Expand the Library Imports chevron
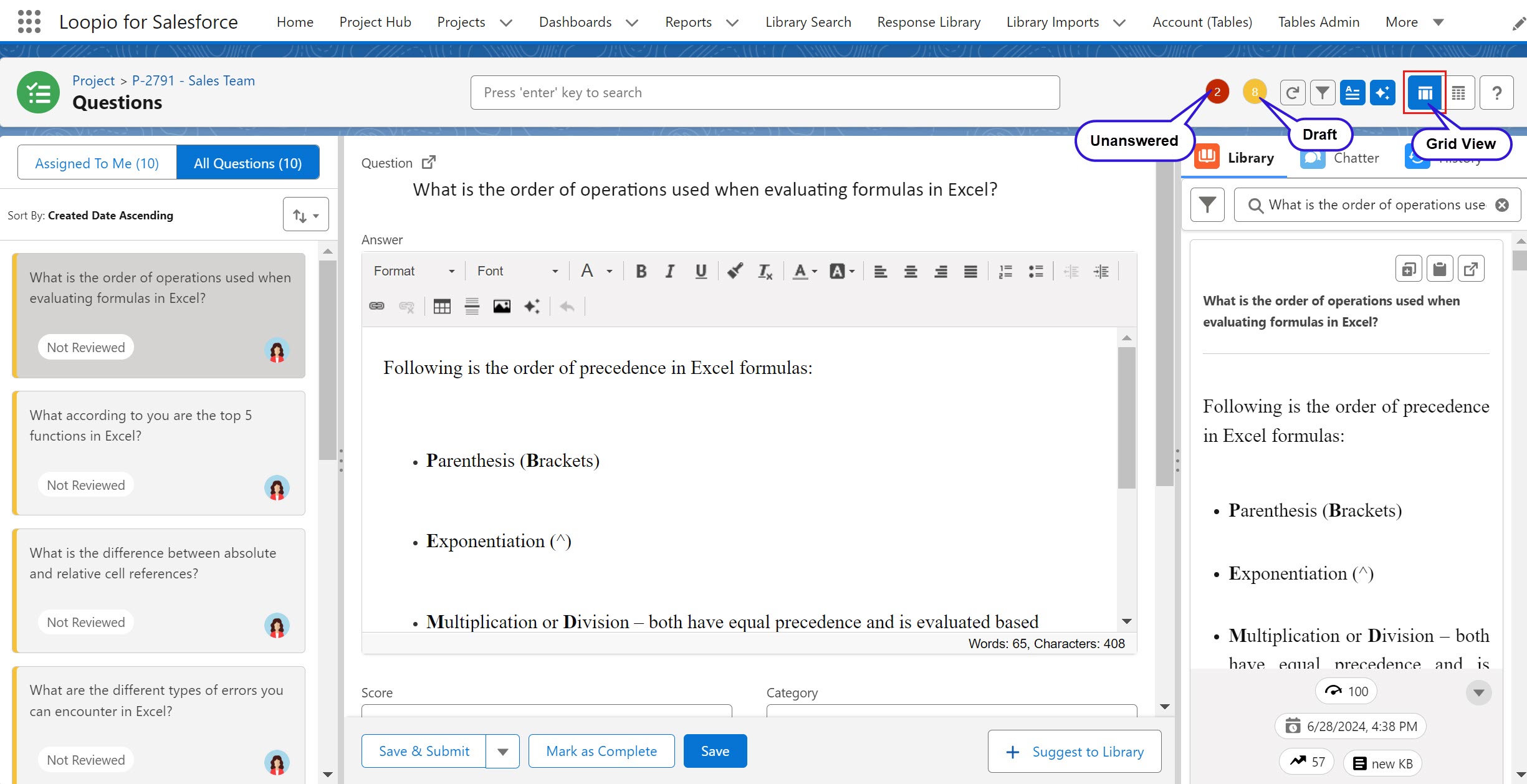This screenshot has height=784, width=1527. point(1119,22)
